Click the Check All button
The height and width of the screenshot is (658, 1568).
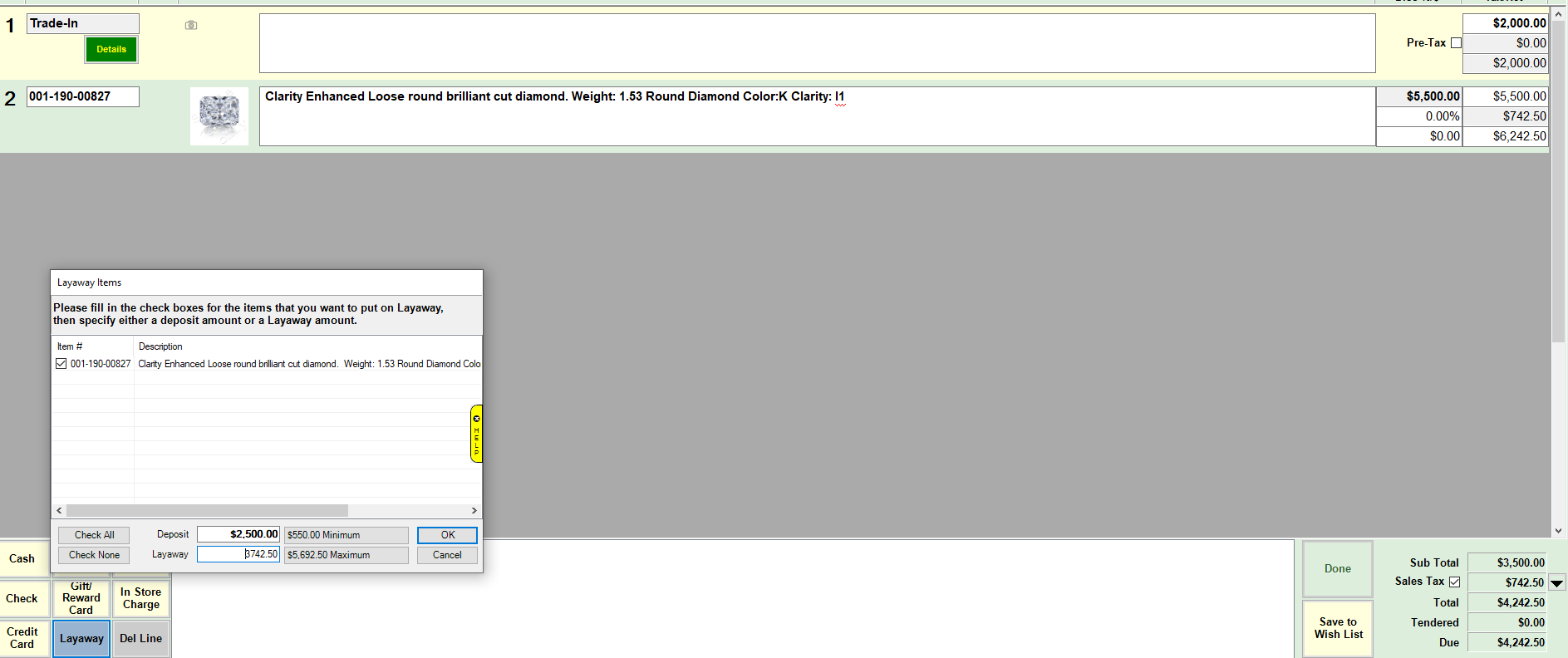coord(94,535)
